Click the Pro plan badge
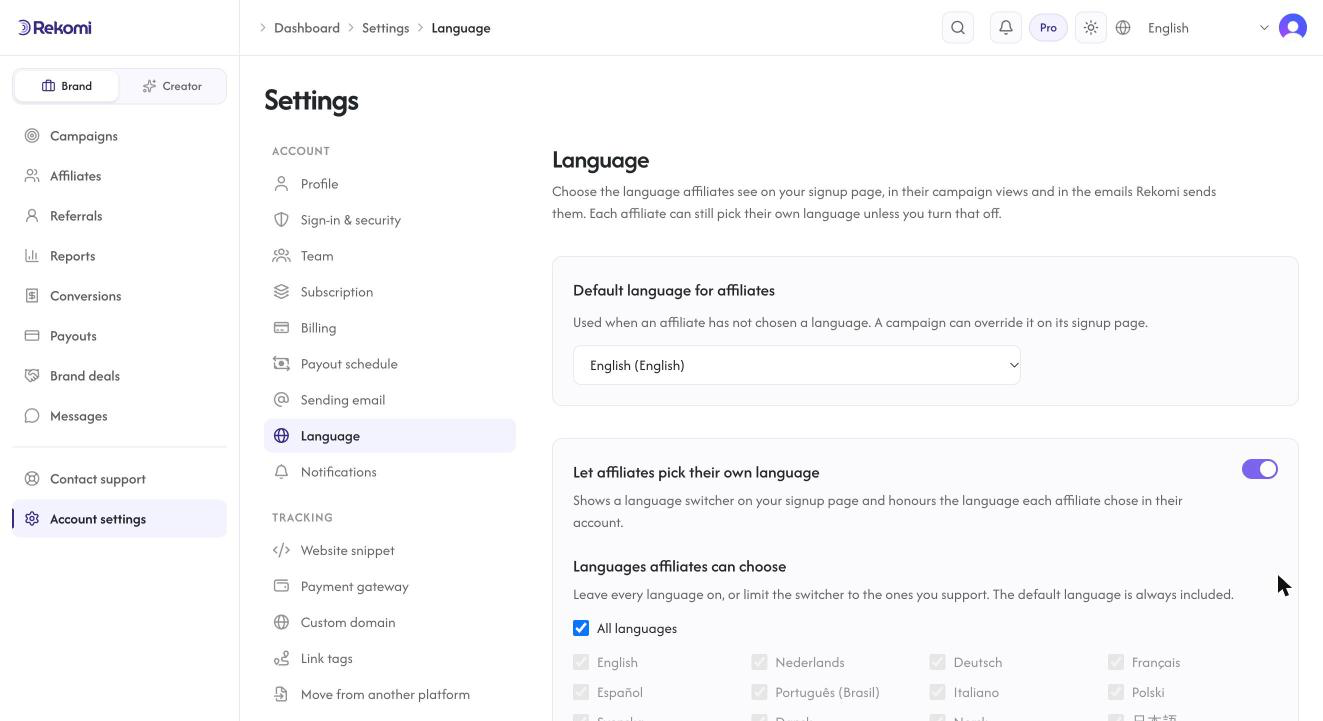 click(1048, 28)
